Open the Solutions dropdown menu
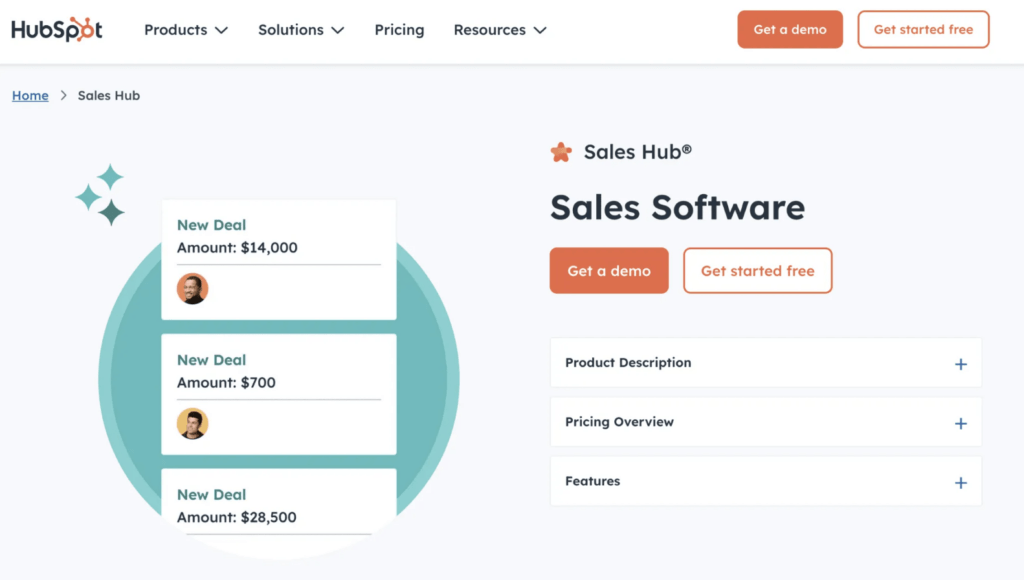 [301, 30]
